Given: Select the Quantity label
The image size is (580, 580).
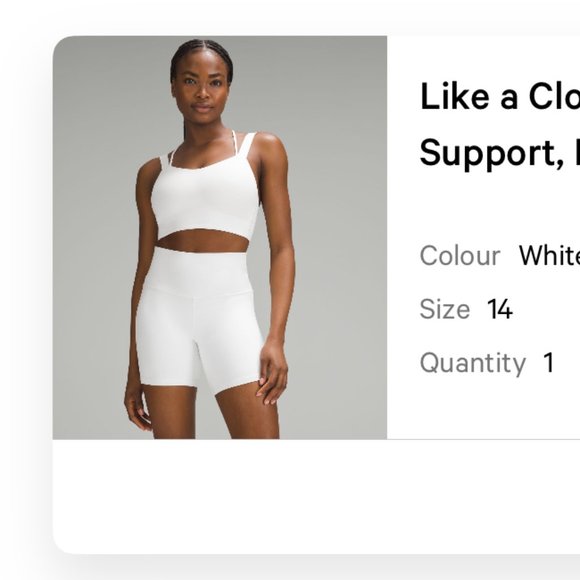Looking at the screenshot, I should pos(473,363).
